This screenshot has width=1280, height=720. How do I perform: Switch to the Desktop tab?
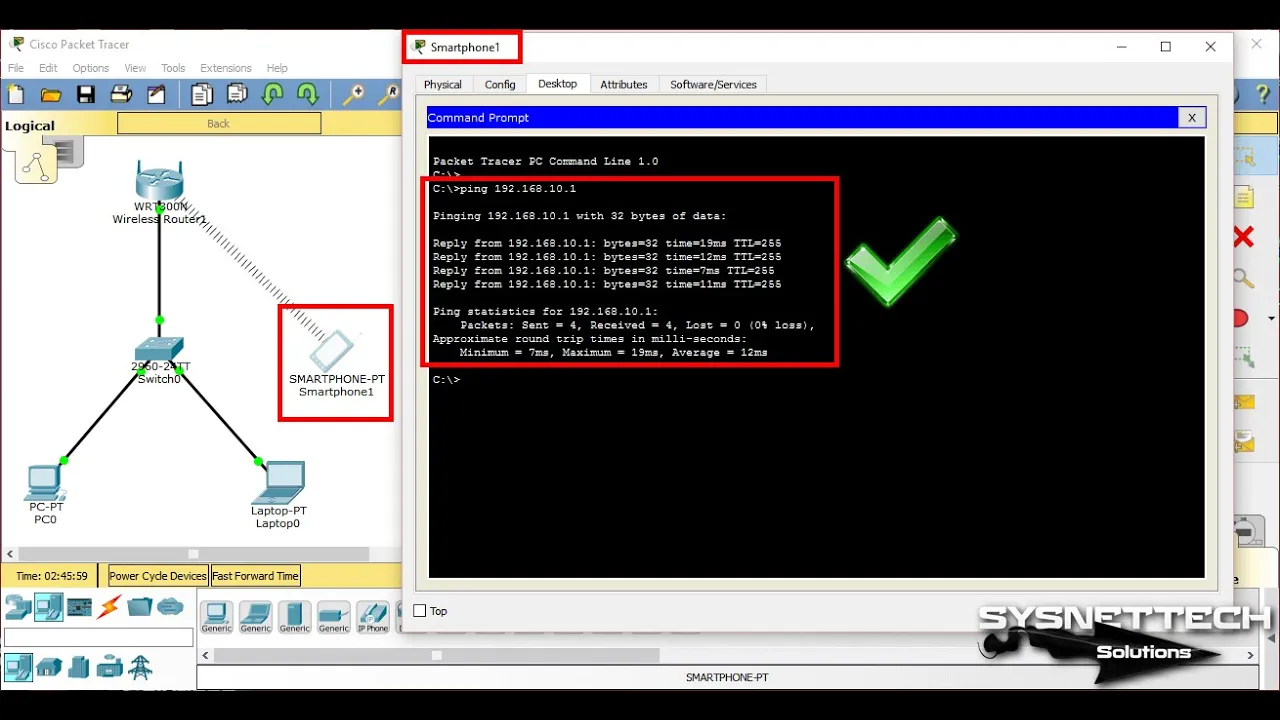[x=557, y=84]
